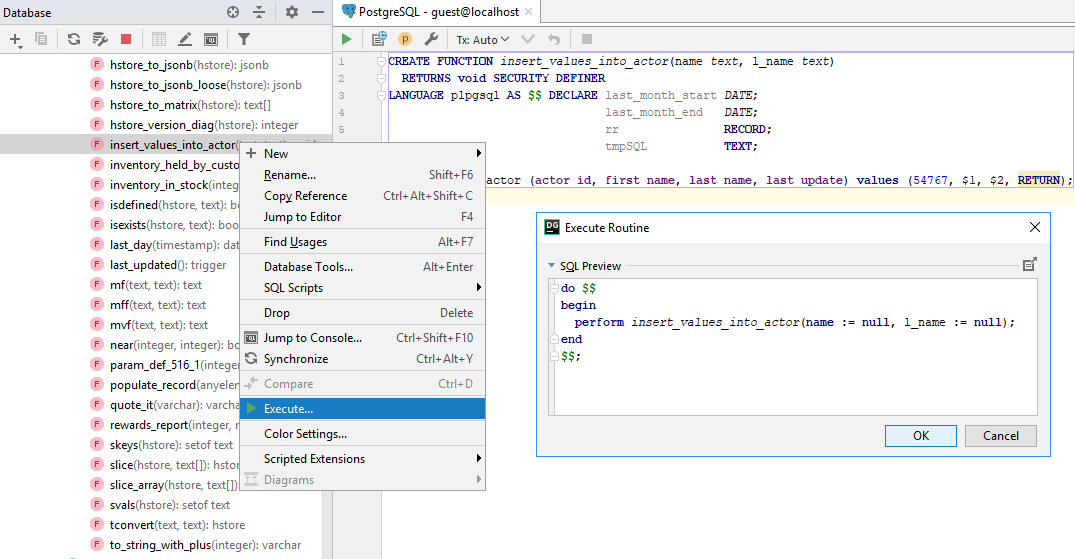Click the rollback arrow icon
The image size is (1075, 559).
tap(554, 39)
